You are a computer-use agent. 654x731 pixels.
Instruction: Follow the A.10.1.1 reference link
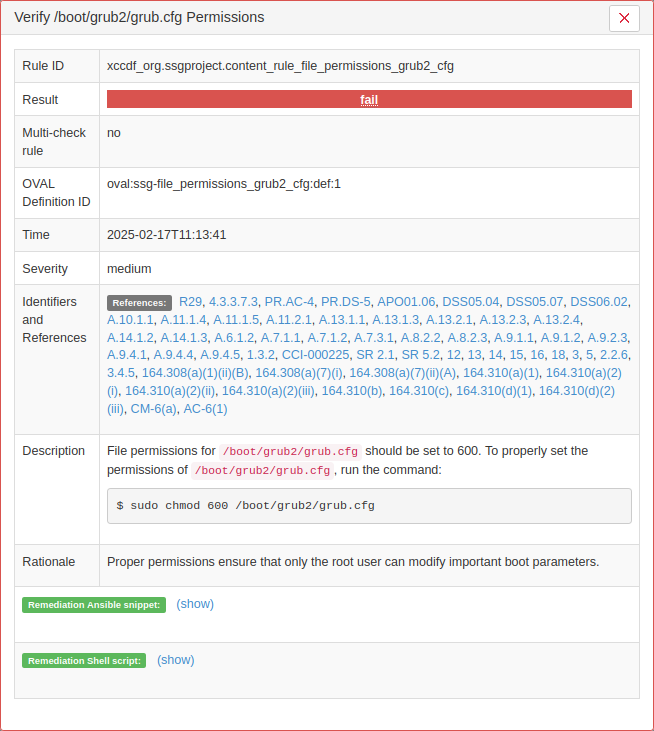(x=130, y=319)
